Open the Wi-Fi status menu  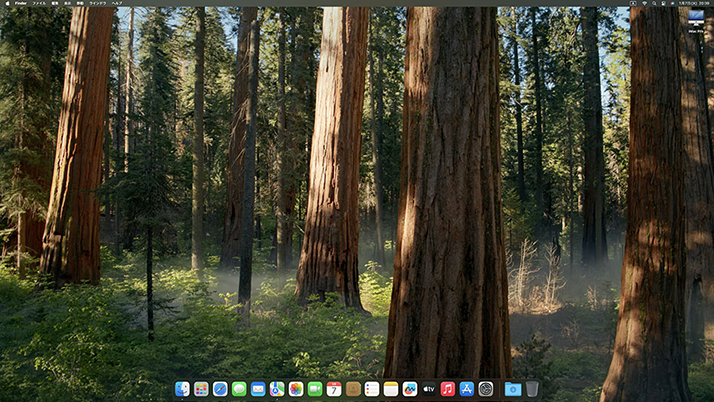coord(644,3)
